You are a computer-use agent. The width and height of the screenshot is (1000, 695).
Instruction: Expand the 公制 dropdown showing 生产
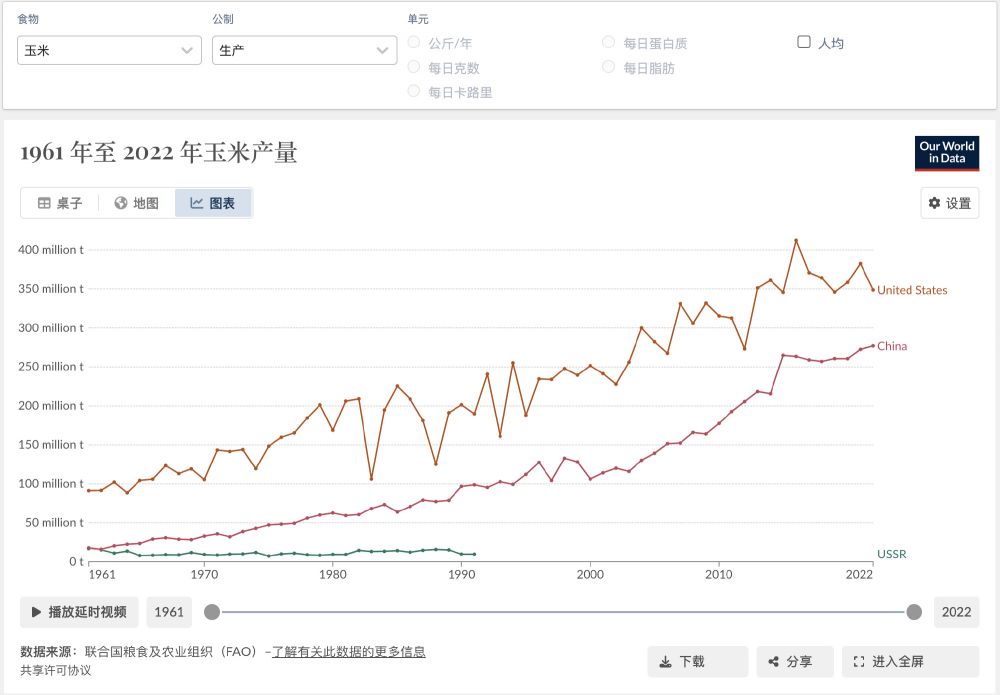[305, 50]
